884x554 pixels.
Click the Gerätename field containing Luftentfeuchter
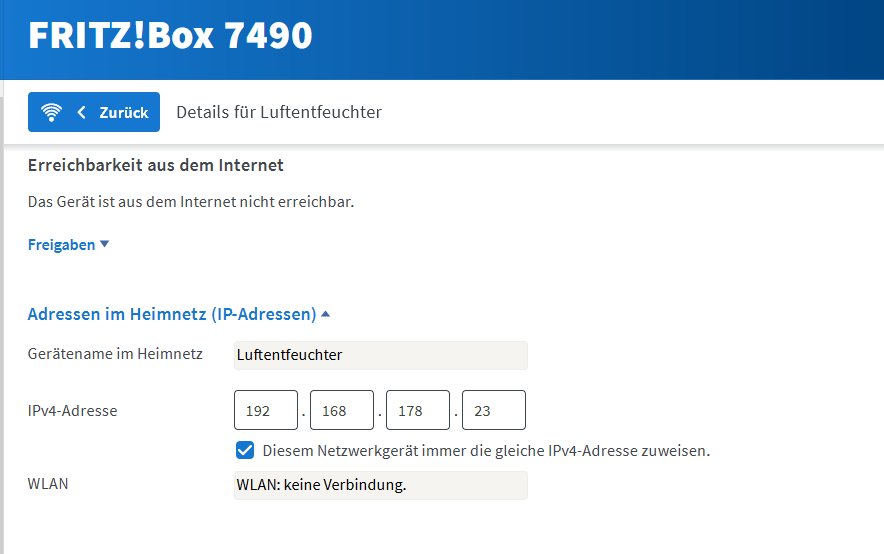tap(381, 355)
